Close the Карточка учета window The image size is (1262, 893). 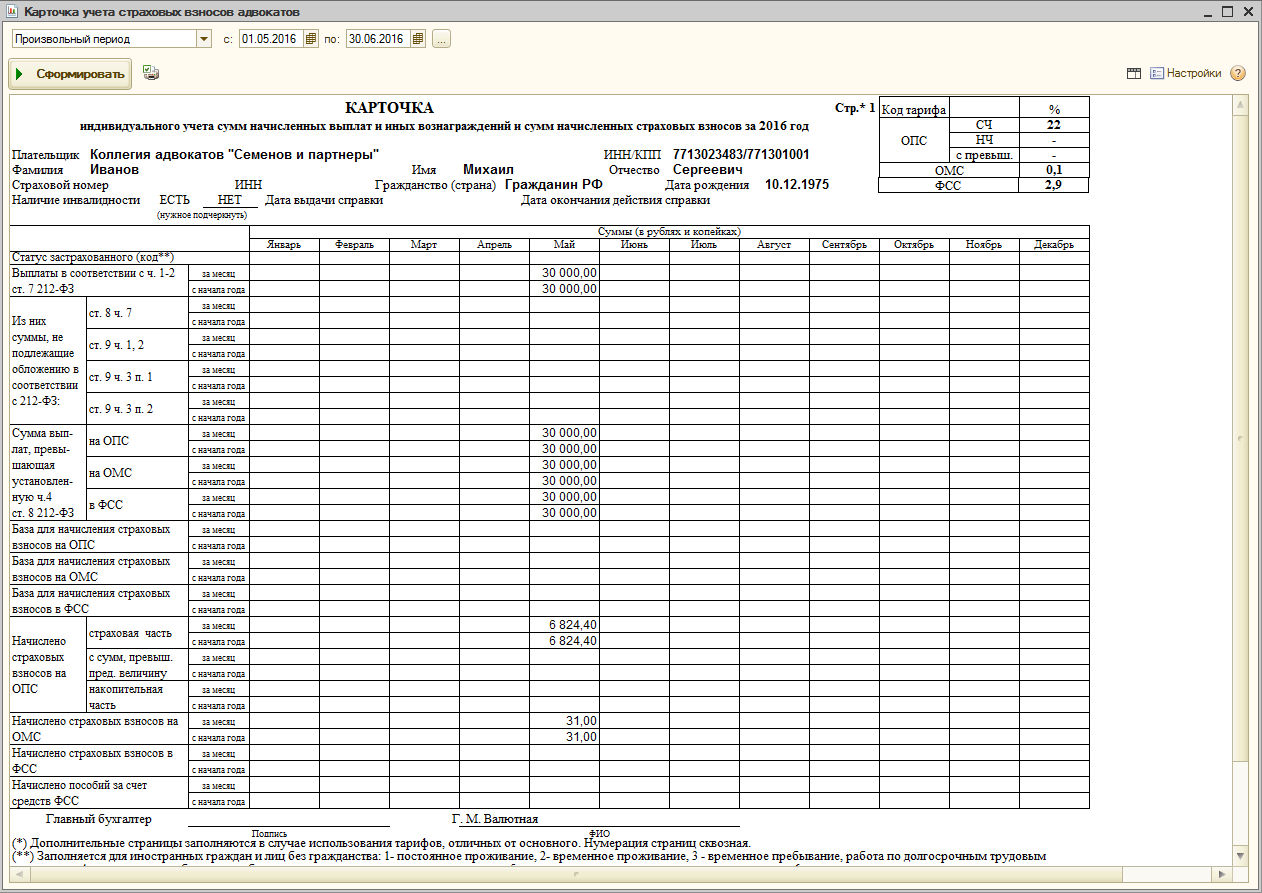coord(1248,12)
